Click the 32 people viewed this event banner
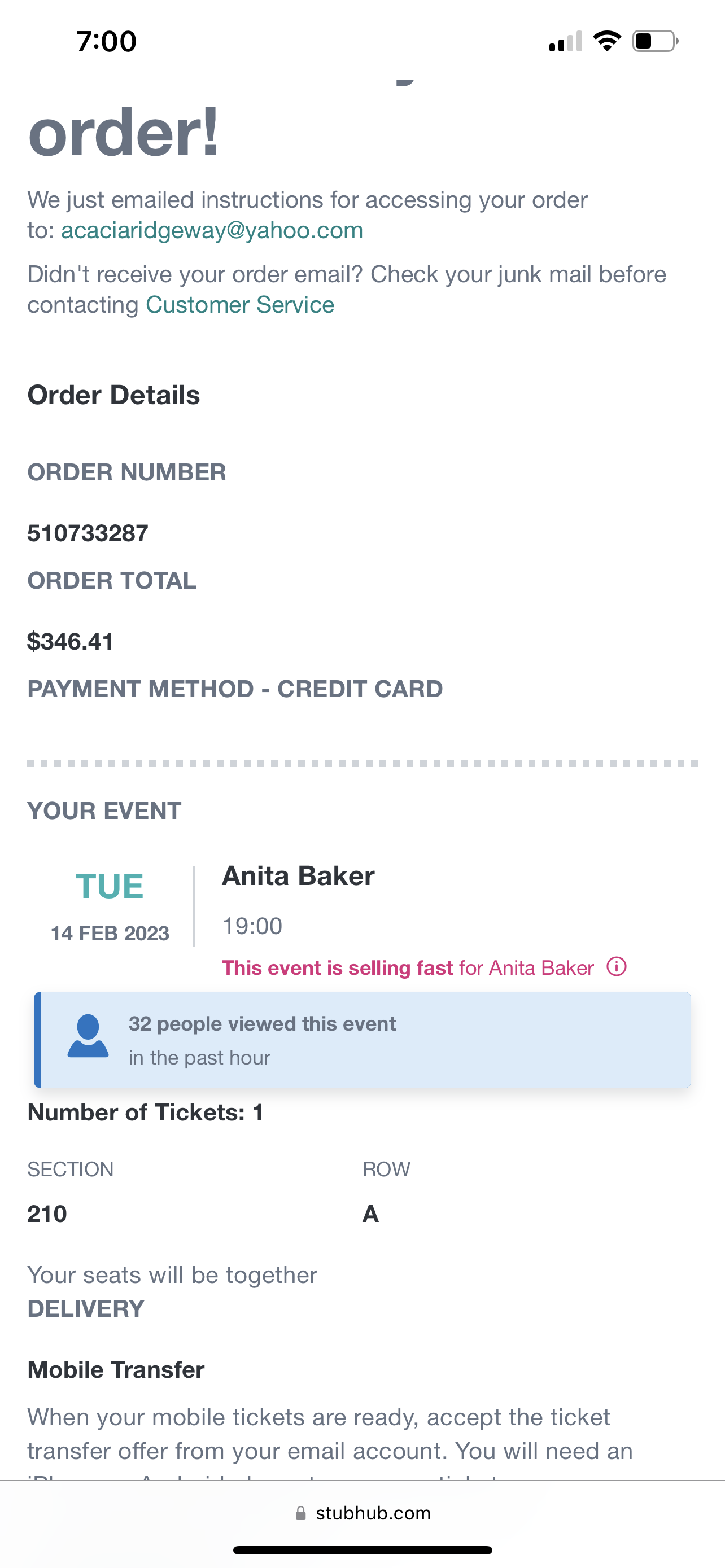The image size is (725, 1568). 363,1040
